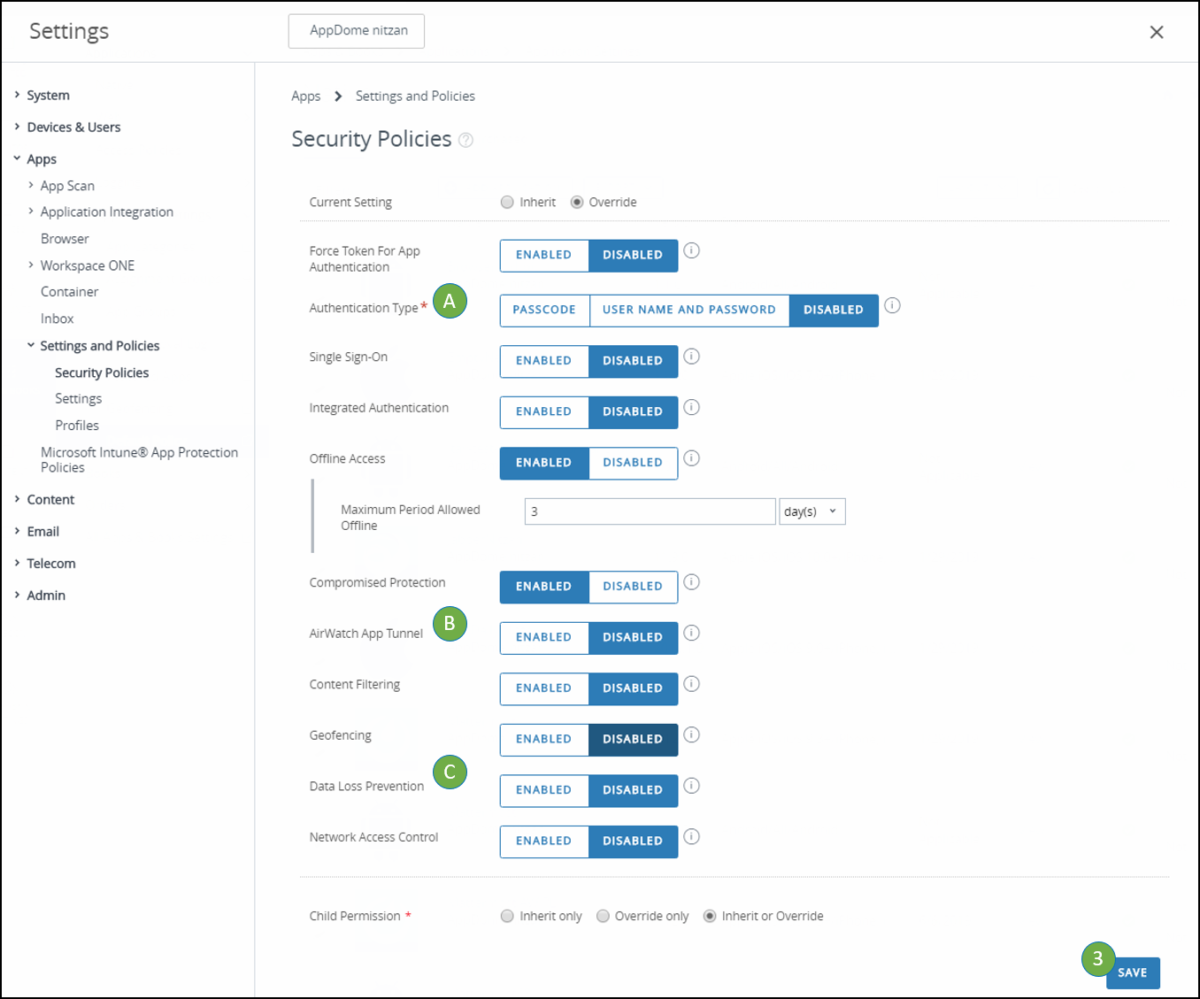Click info icon next to Single Sign-On
The image size is (1200, 999).
[x=691, y=357]
